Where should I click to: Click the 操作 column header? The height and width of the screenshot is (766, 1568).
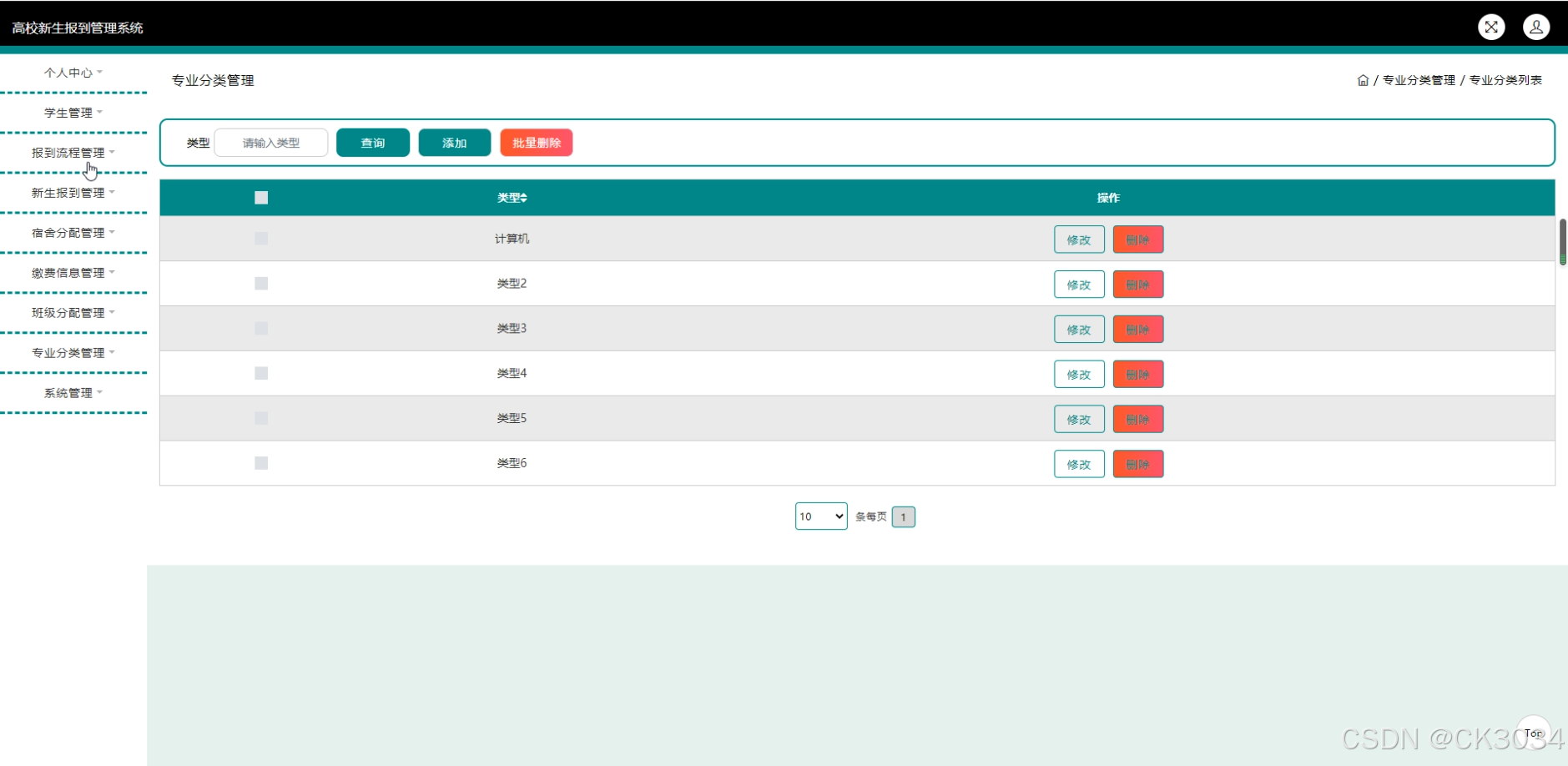coord(1108,198)
